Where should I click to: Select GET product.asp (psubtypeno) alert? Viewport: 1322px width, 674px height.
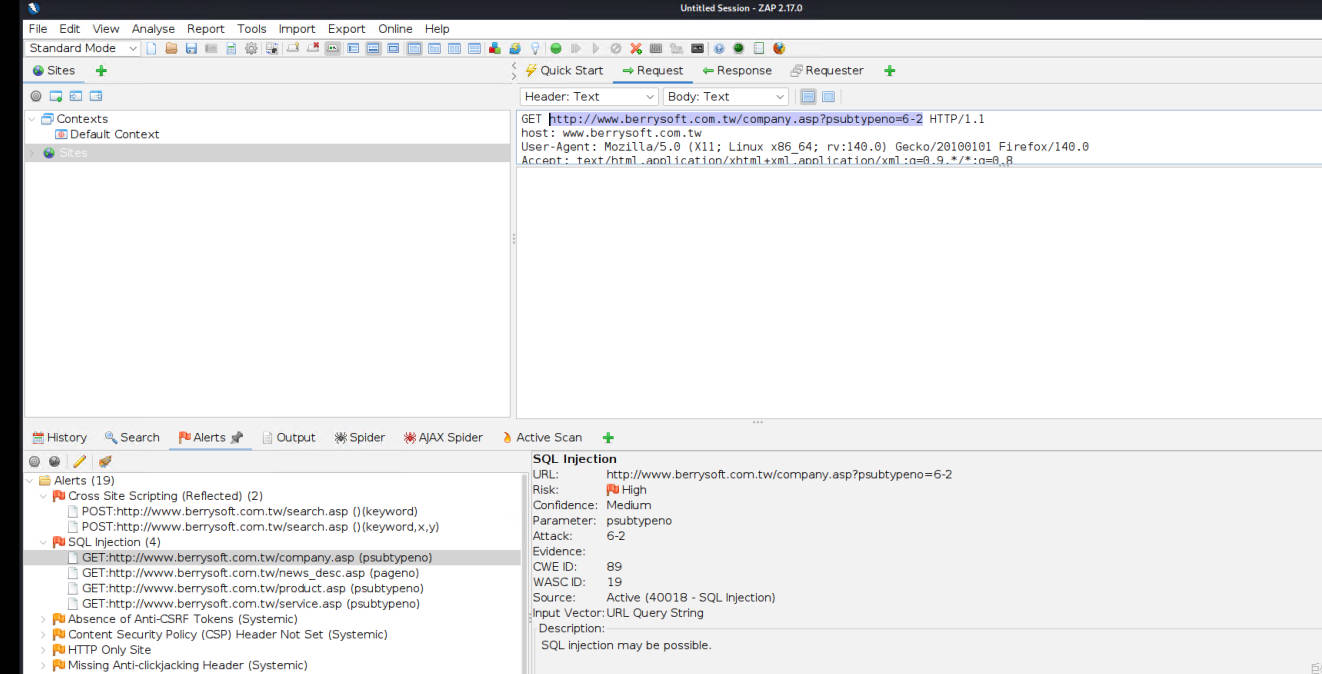[x=245, y=589]
